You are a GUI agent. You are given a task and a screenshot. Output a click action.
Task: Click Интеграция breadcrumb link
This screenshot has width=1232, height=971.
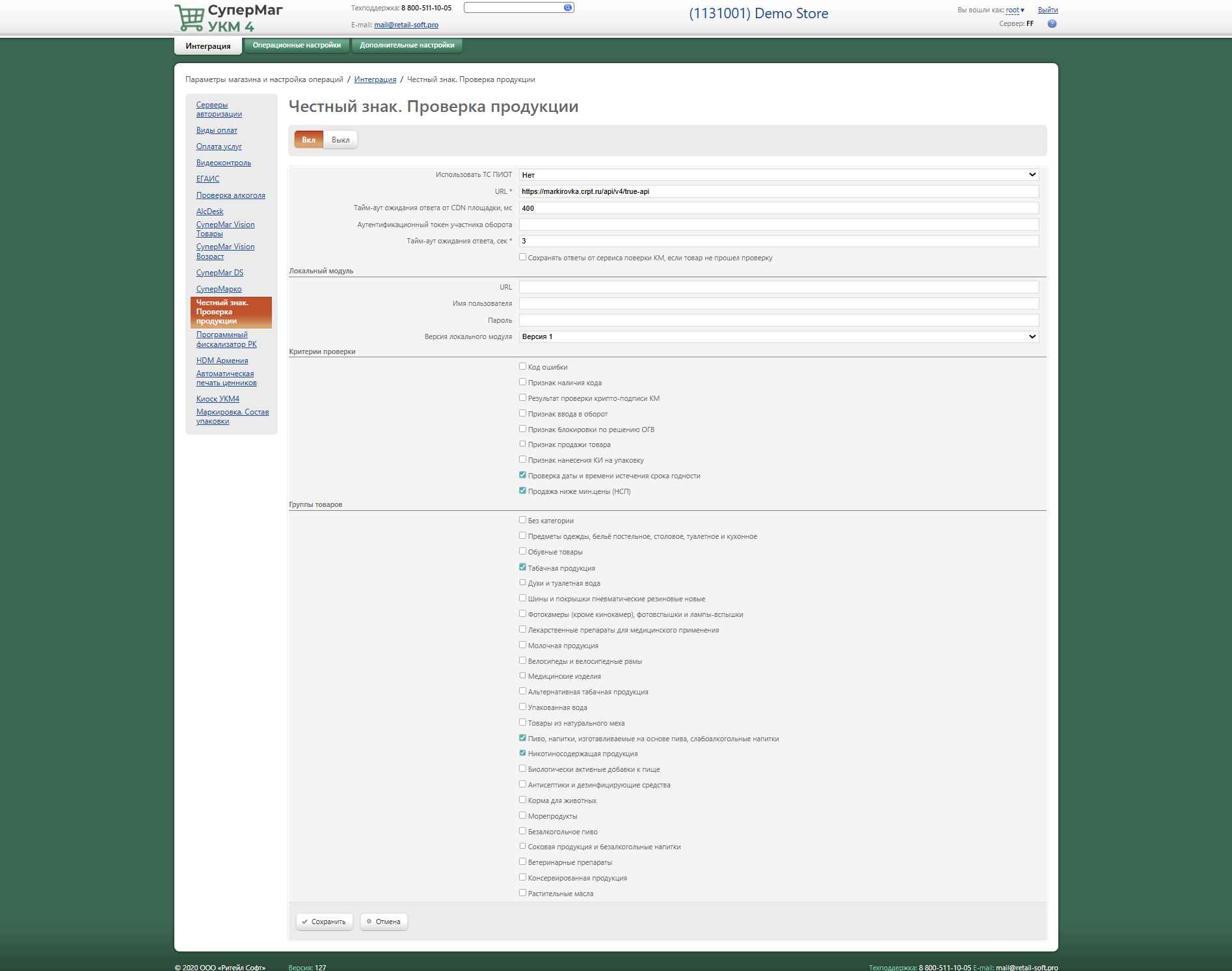pos(375,79)
